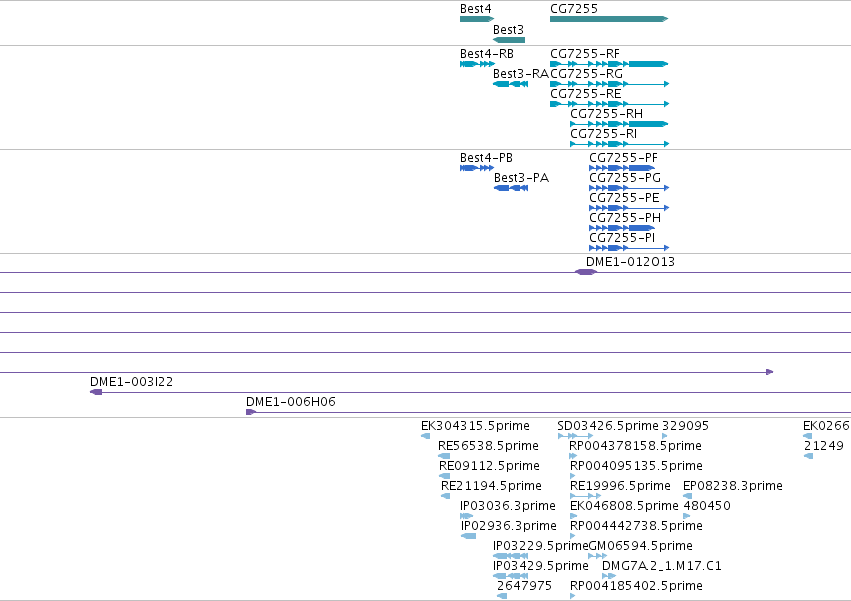Click the IP02936.3prime EST glyph
The width and height of the screenshot is (851, 601).
468,536
